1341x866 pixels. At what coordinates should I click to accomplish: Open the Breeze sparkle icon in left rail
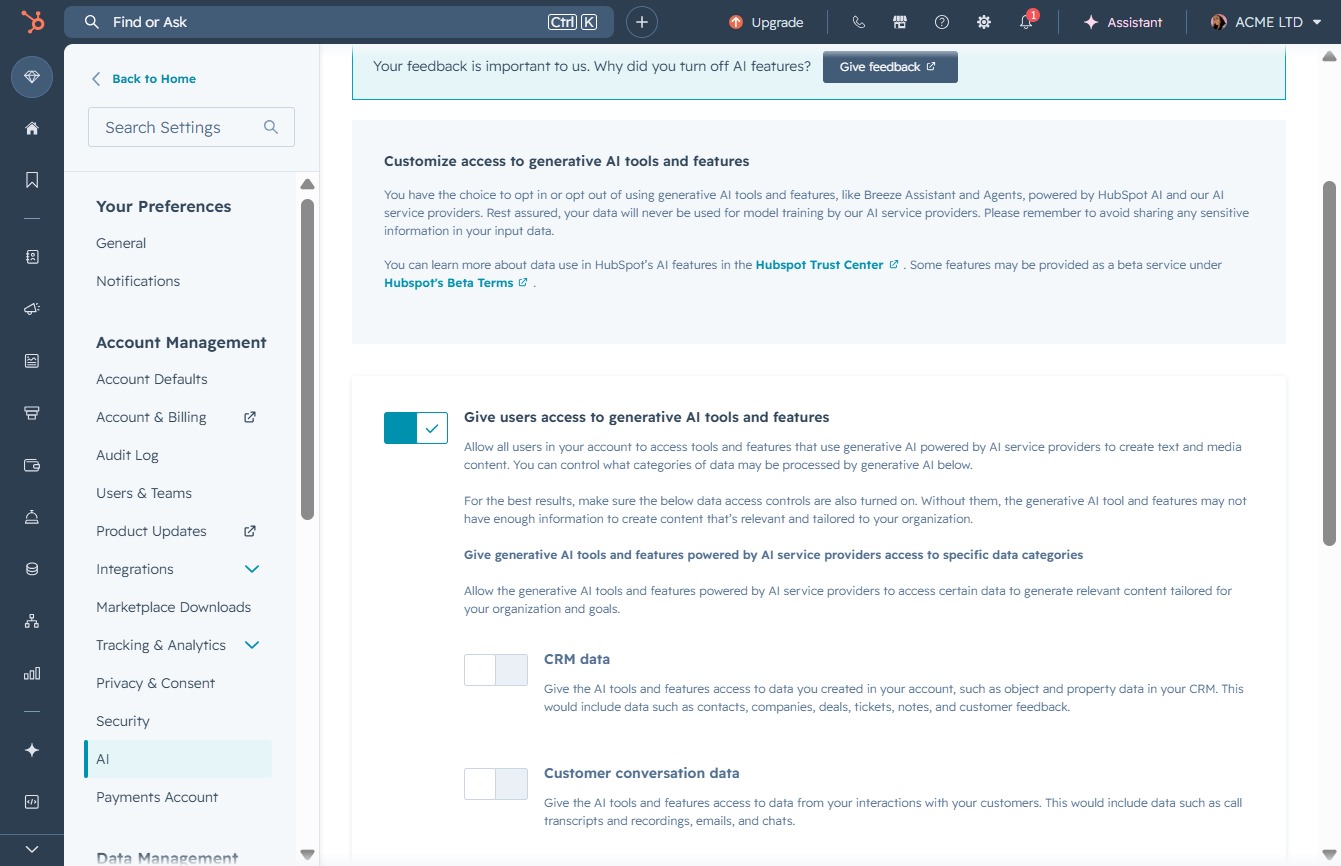click(x=32, y=750)
